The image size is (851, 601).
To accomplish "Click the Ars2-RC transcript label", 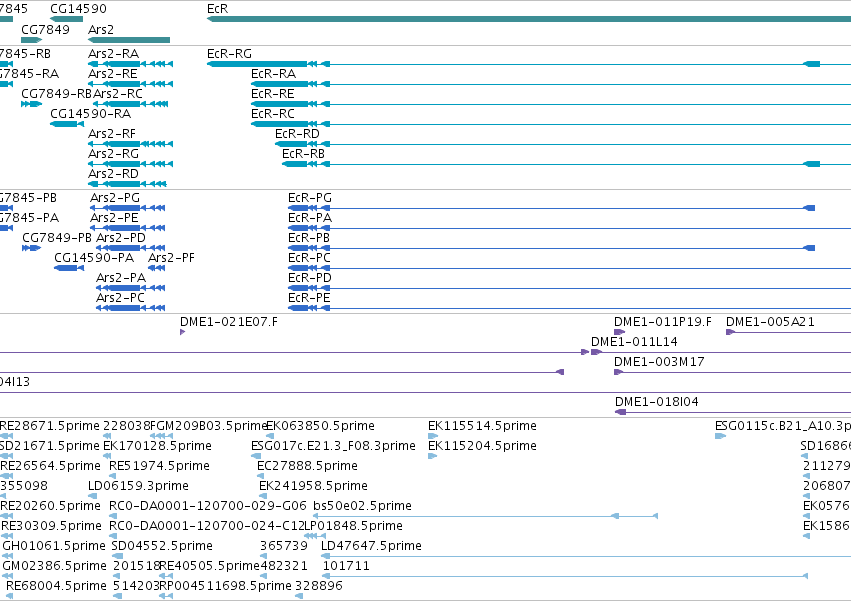I will (x=118, y=94).
